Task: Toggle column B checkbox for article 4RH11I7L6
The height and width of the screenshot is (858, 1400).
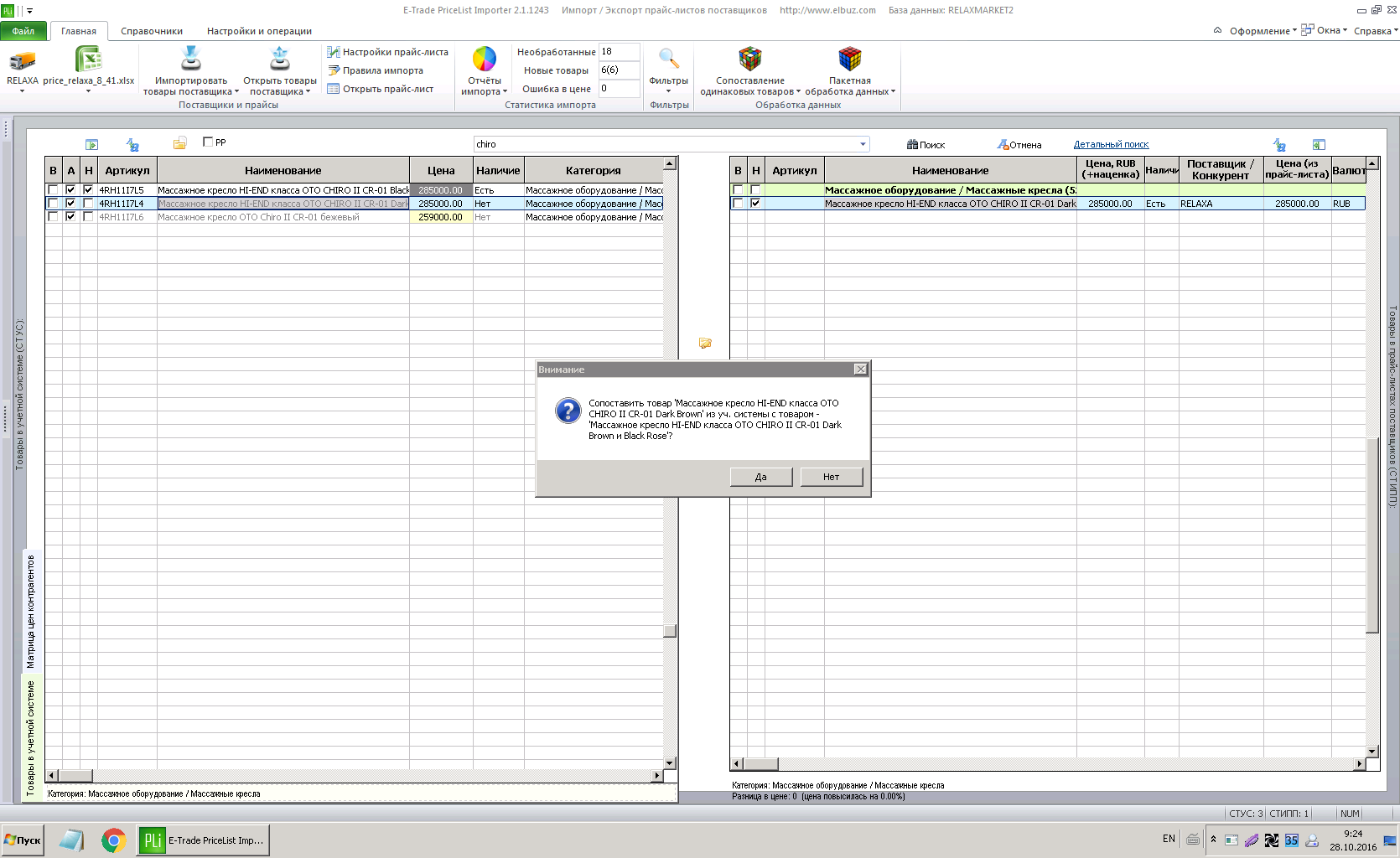Action: tap(53, 217)
